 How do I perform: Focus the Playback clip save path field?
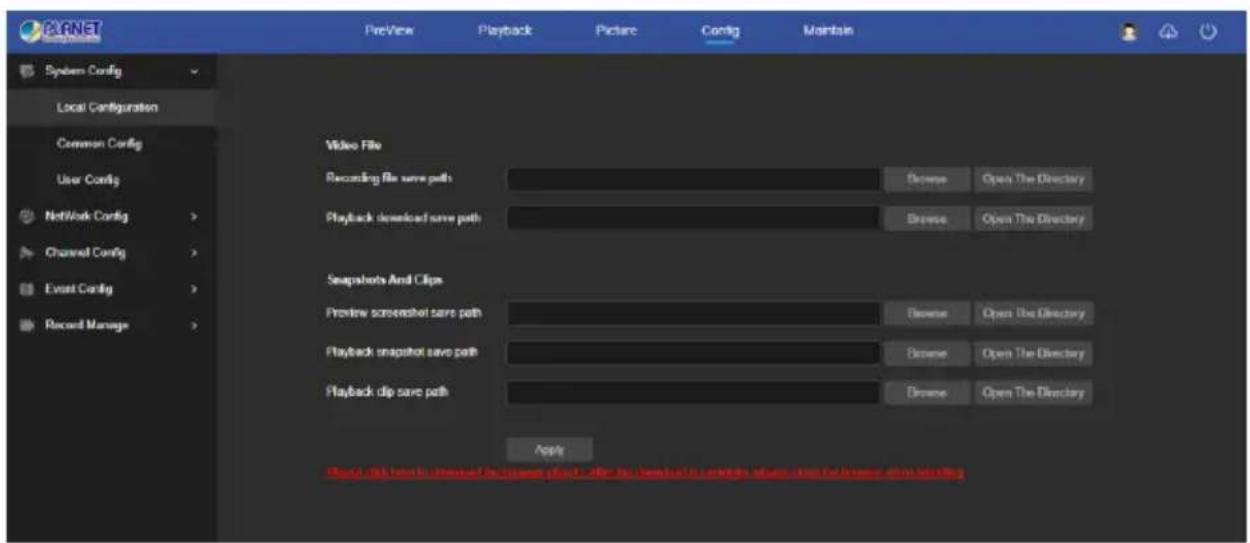point(693,393)
